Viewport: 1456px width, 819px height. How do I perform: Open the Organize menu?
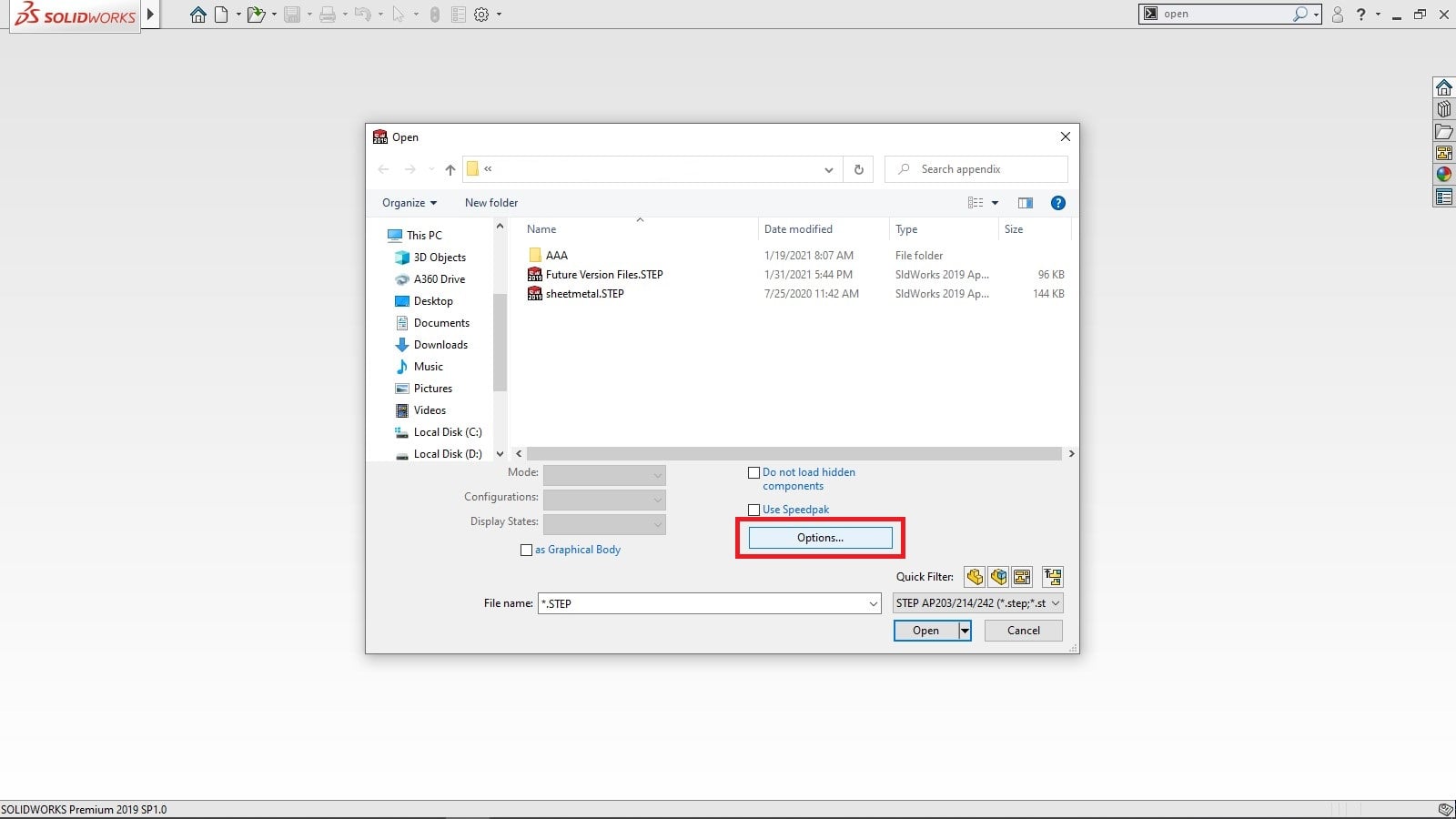409,203
